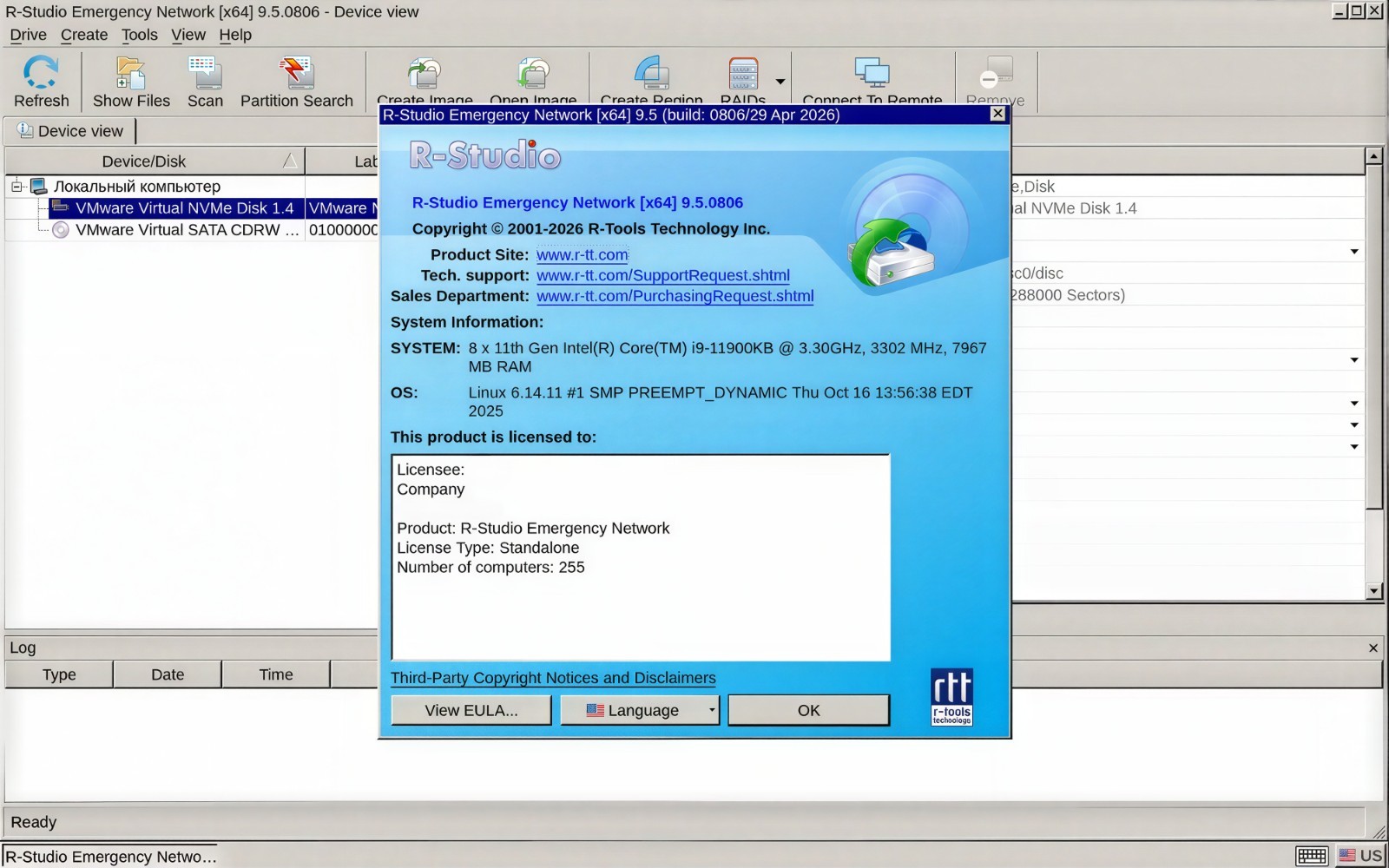Image resolution: width=1389 pixels, height=868 pixels.
Task: Open the View menu
Action: 188,35
